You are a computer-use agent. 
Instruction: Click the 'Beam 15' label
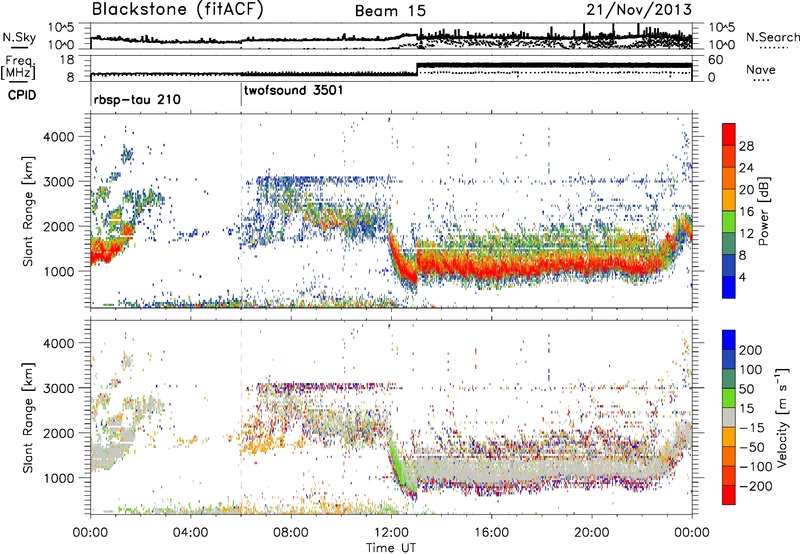pos(391,11)
